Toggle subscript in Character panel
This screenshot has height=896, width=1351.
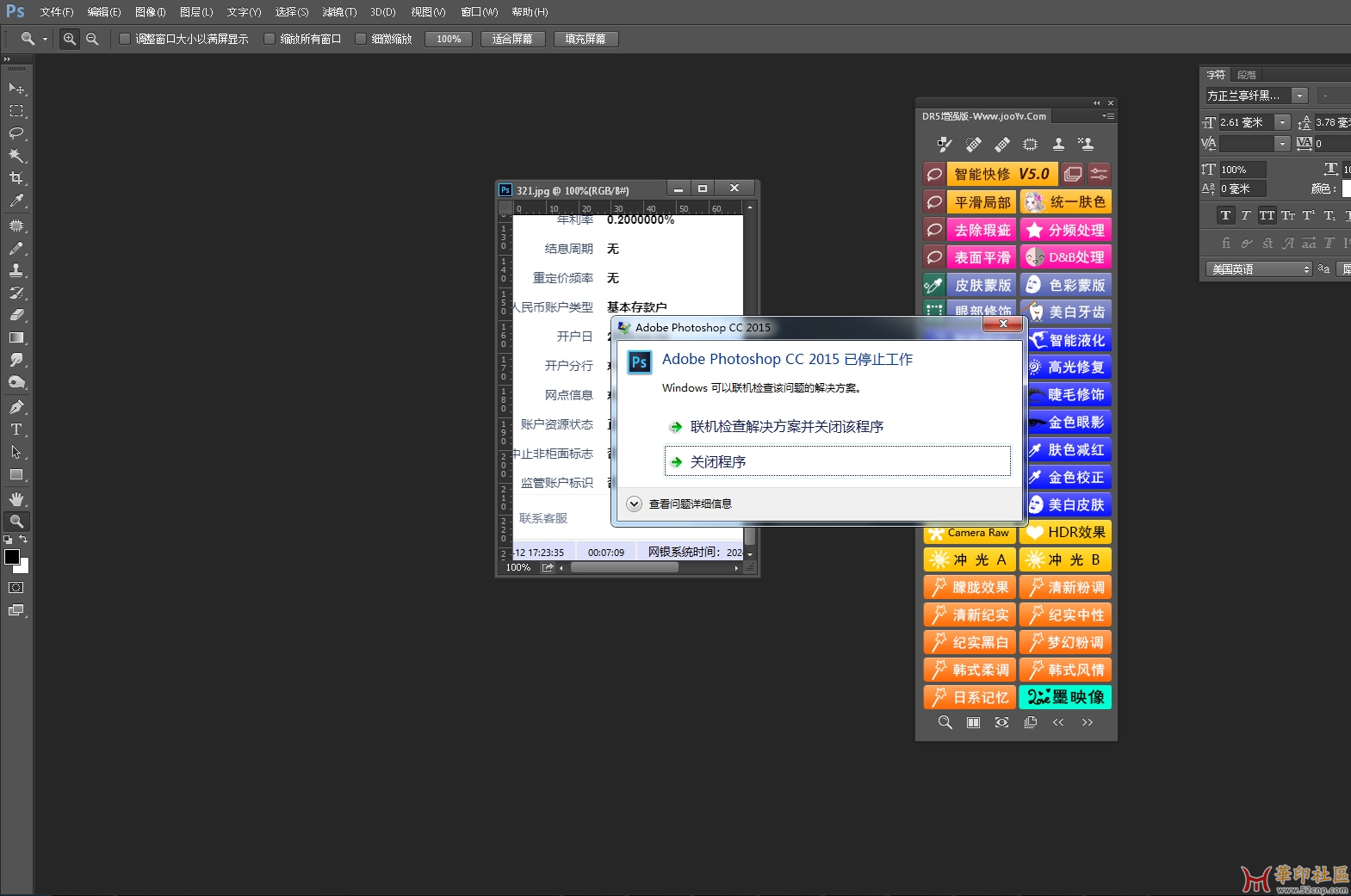coord(1329,215)
